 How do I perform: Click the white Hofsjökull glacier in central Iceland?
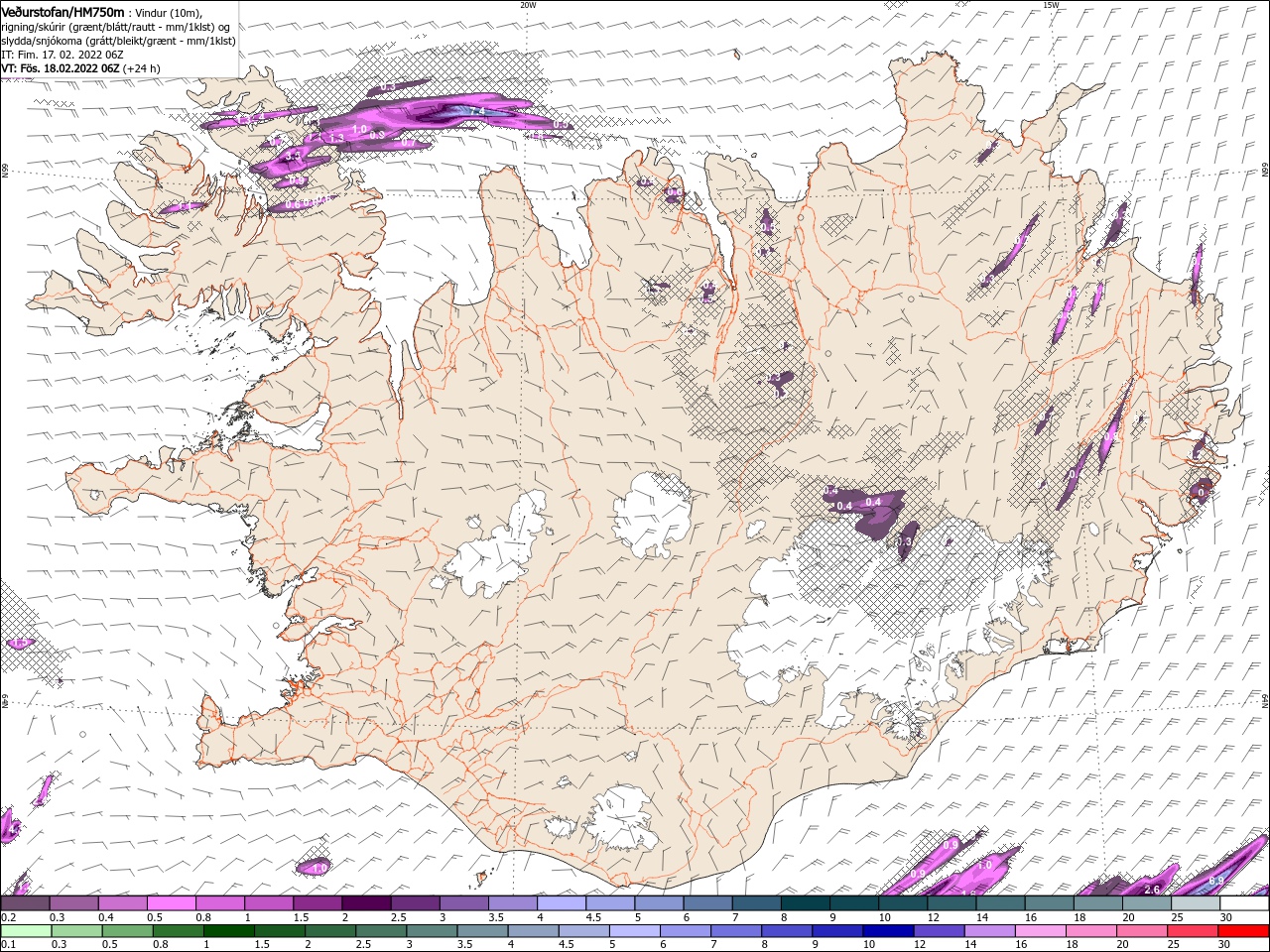coord(653,513)
